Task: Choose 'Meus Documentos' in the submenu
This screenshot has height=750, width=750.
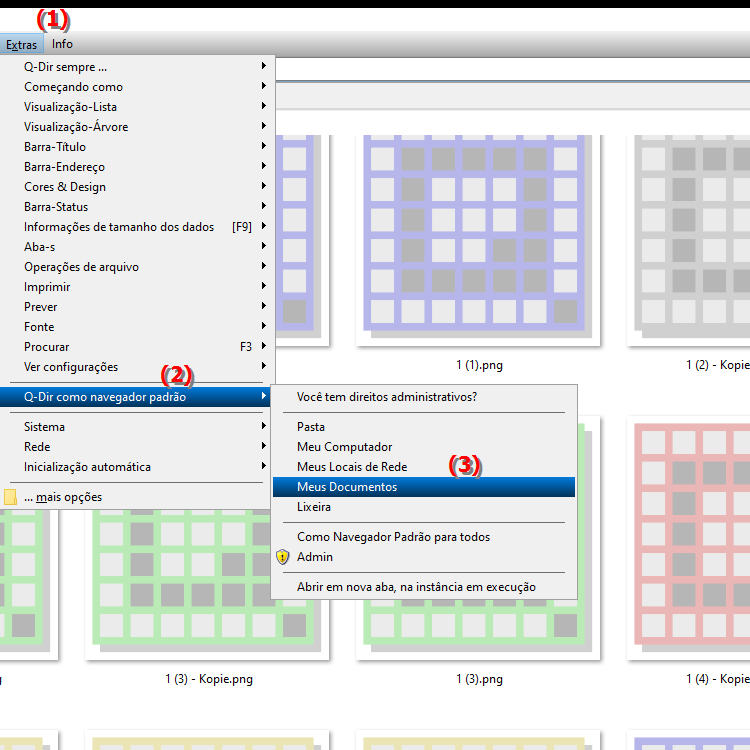Action: [424, 487]
